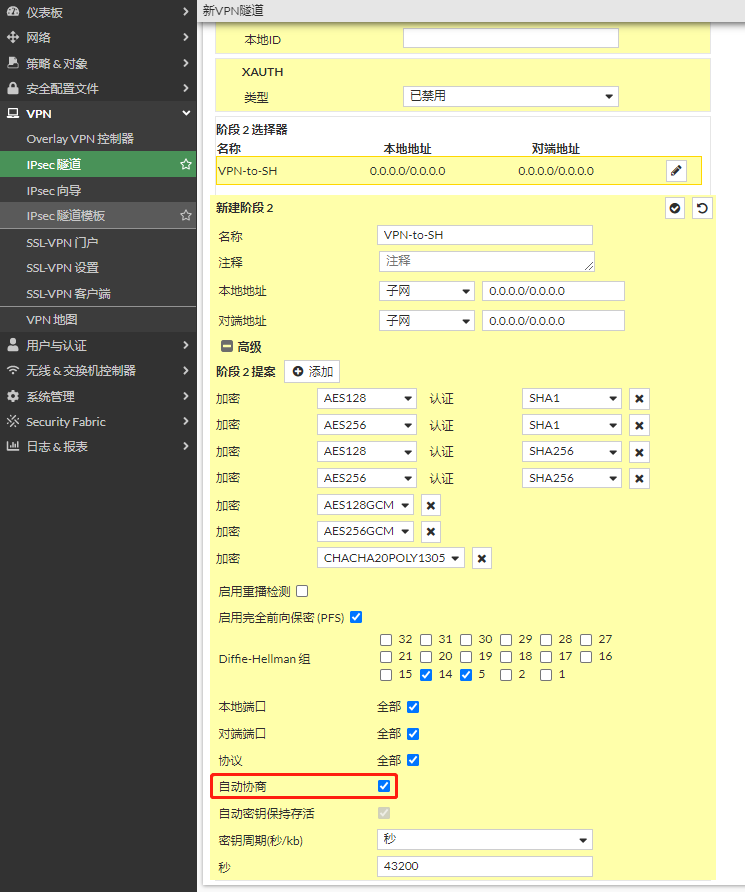Click the wifi icon beside 无线 & 交换机控制器

(x=13, y=370)
